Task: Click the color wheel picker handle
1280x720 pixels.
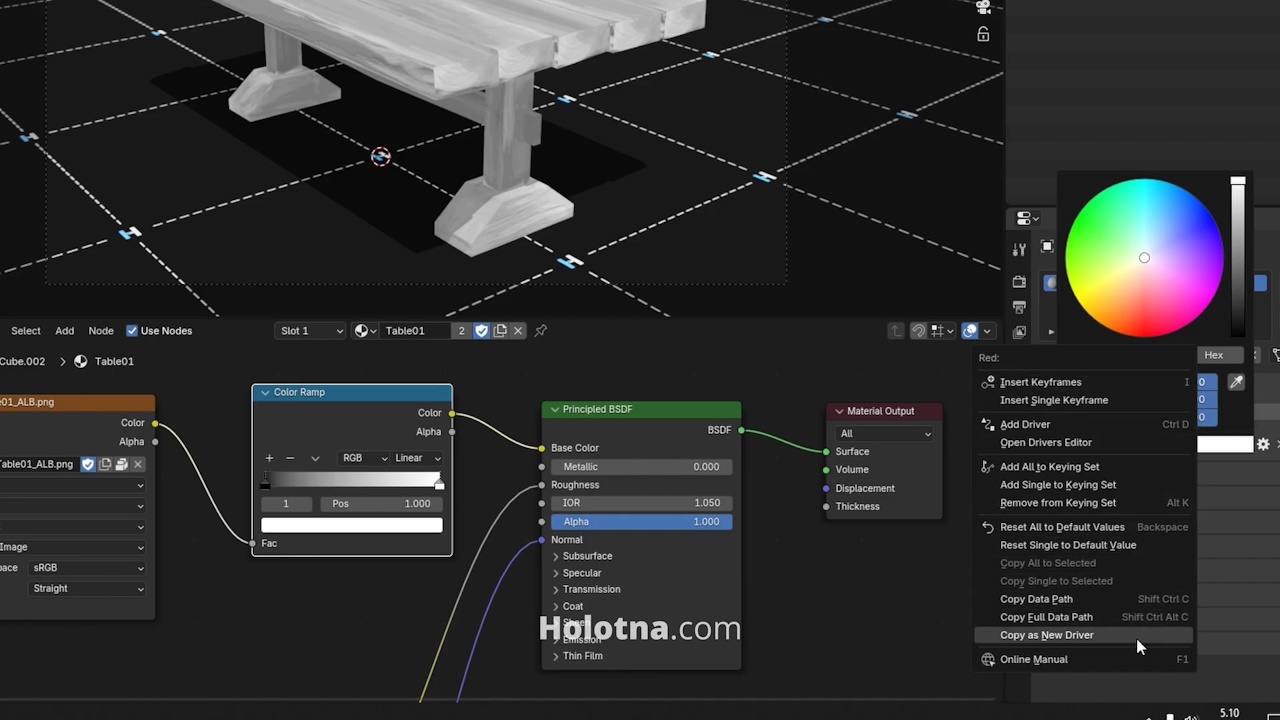Action: pos(1144,258)
